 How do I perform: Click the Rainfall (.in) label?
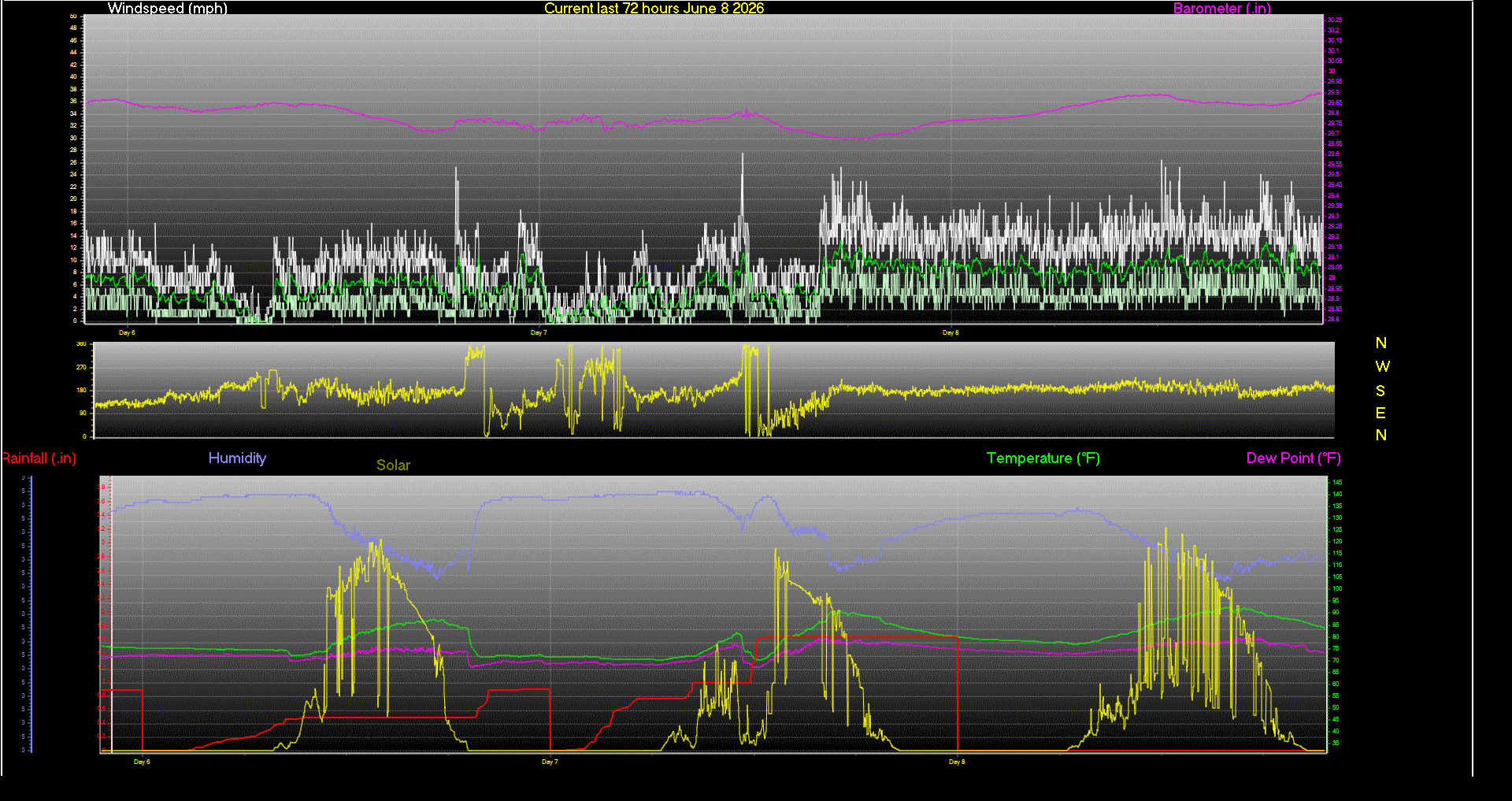(39, 458)
